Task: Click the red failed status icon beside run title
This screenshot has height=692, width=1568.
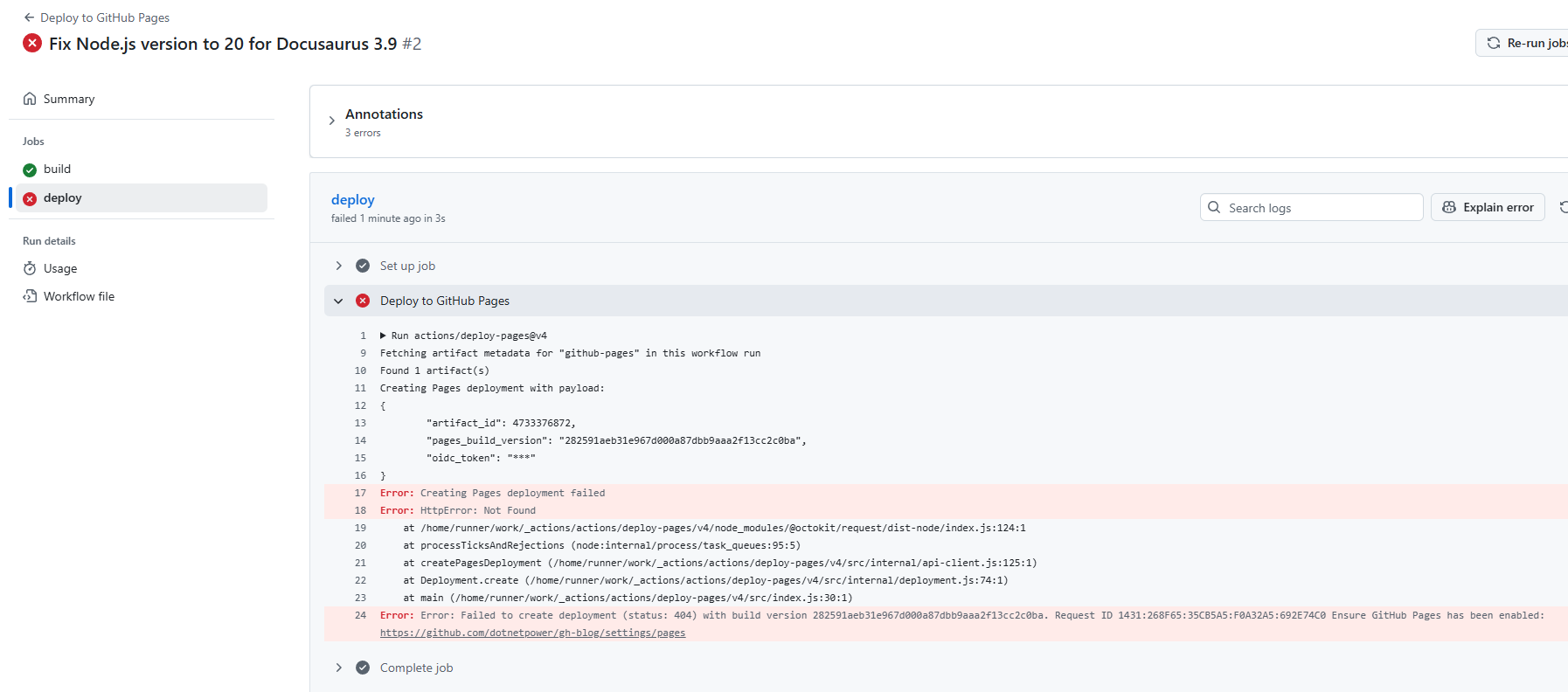Action: coord(32,43)
